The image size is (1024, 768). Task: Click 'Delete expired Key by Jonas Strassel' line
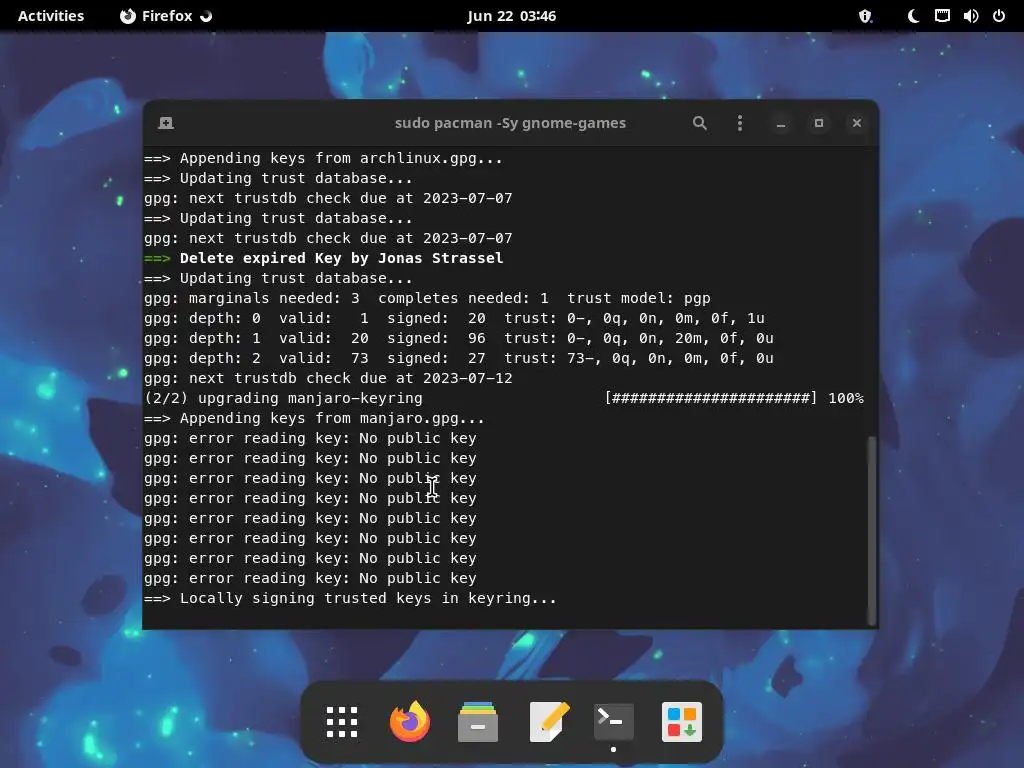point(324,258)
